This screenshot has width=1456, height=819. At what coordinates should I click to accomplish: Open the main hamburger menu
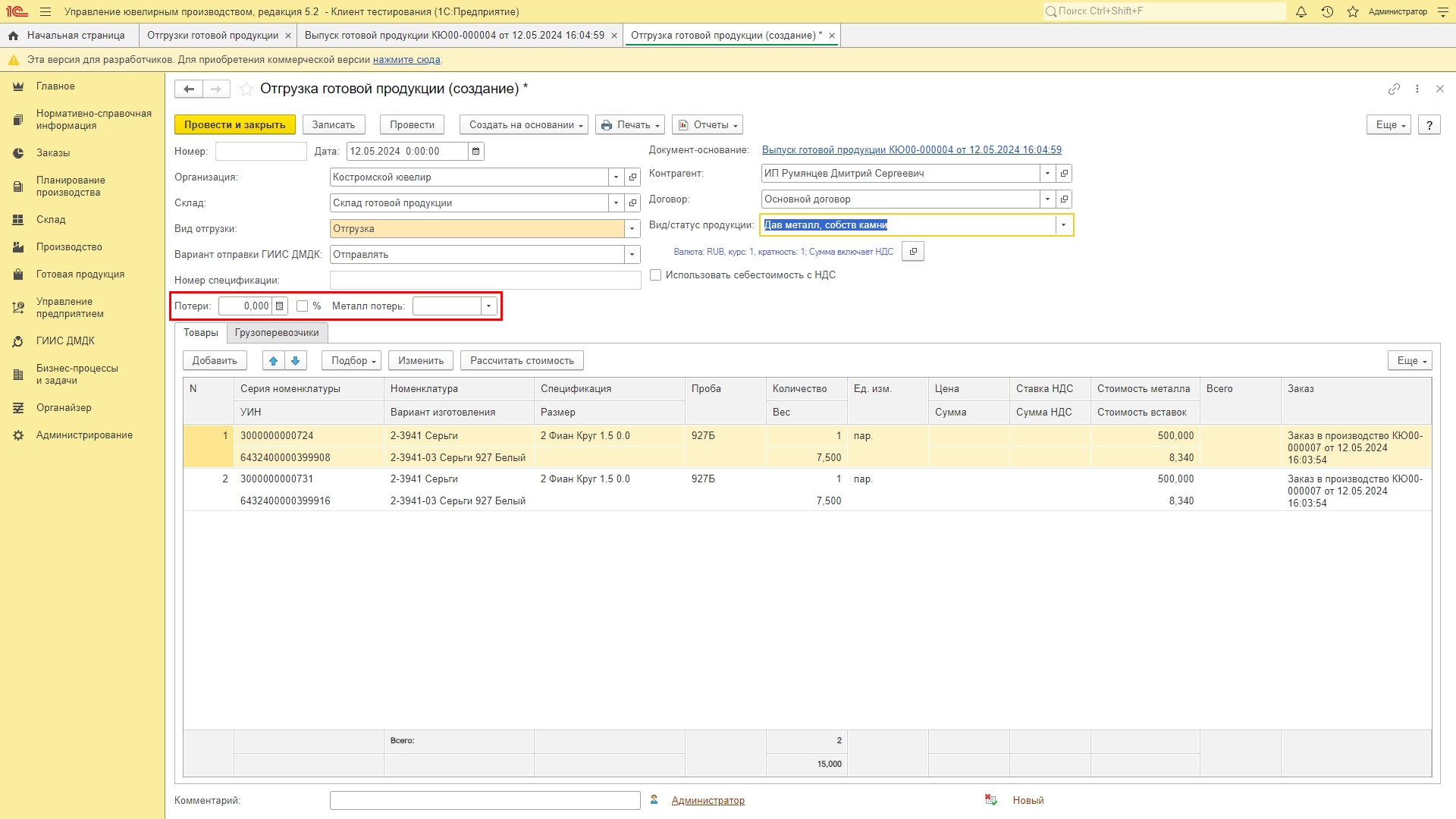(45, 11)
